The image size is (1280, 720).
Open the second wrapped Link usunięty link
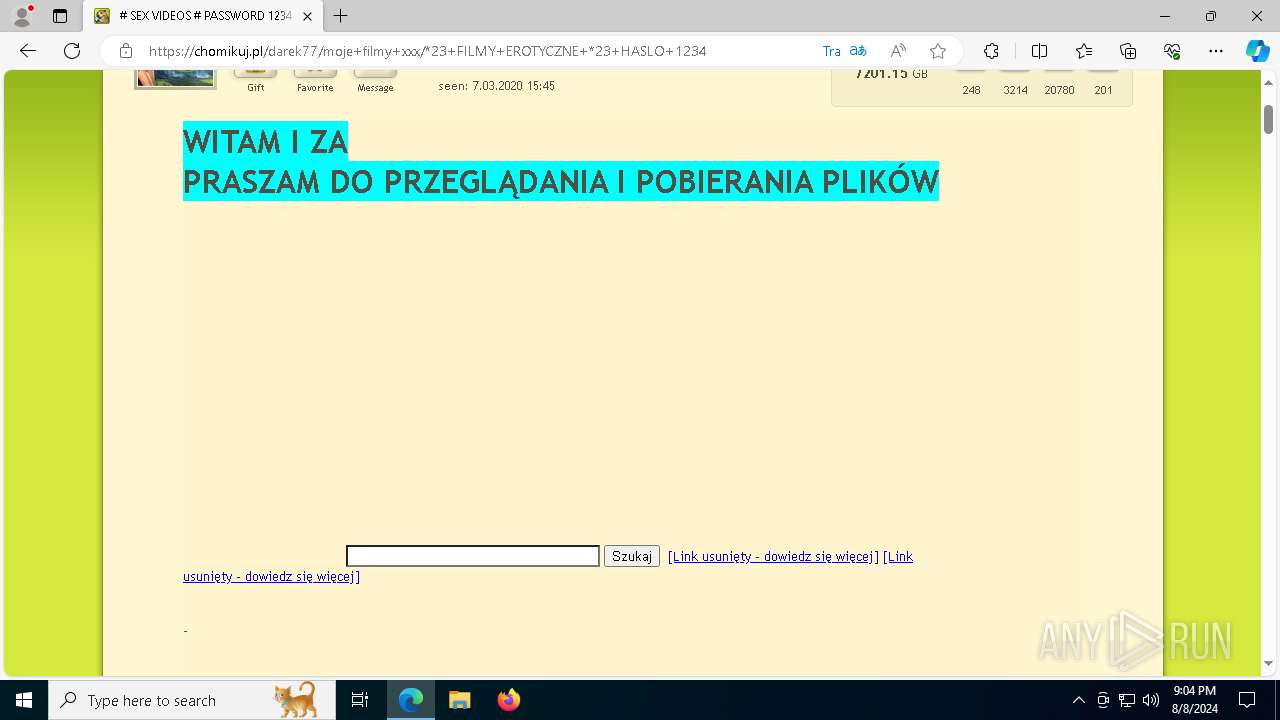[271, 577]
